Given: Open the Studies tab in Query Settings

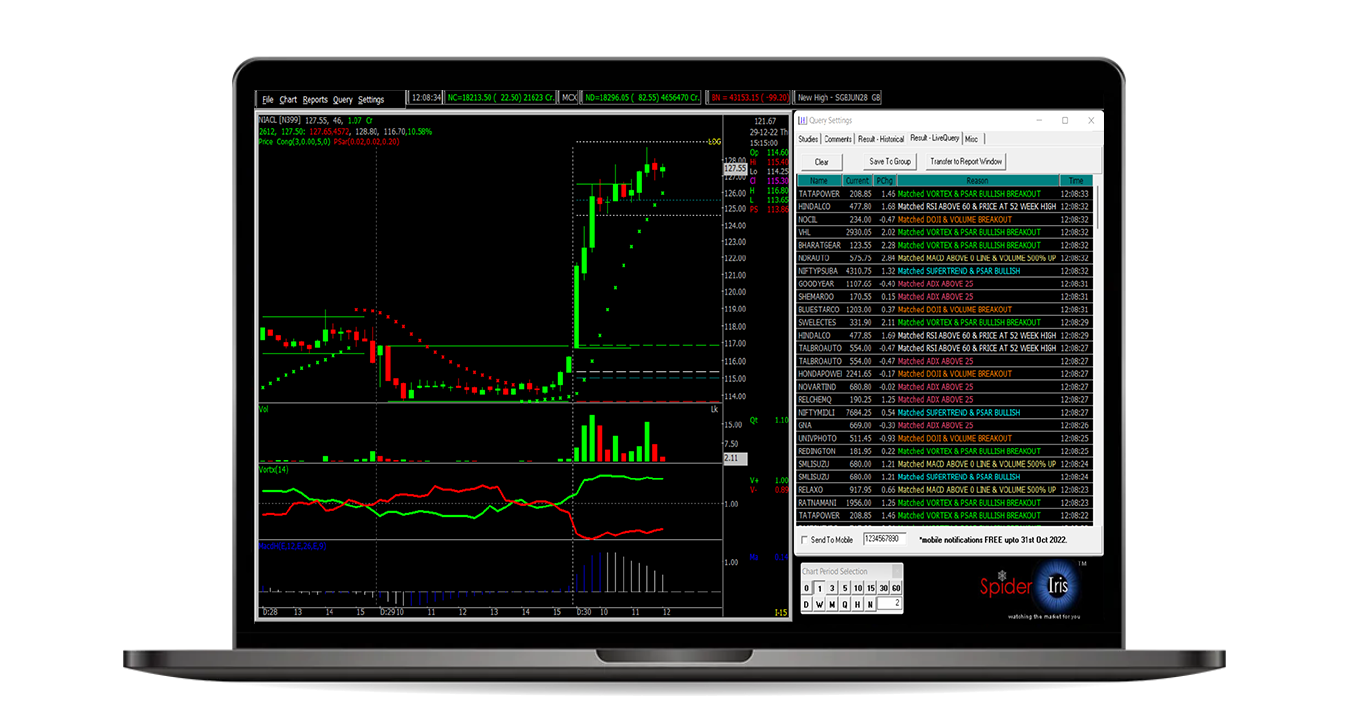Looking at the screenshot, I should 809,139.
